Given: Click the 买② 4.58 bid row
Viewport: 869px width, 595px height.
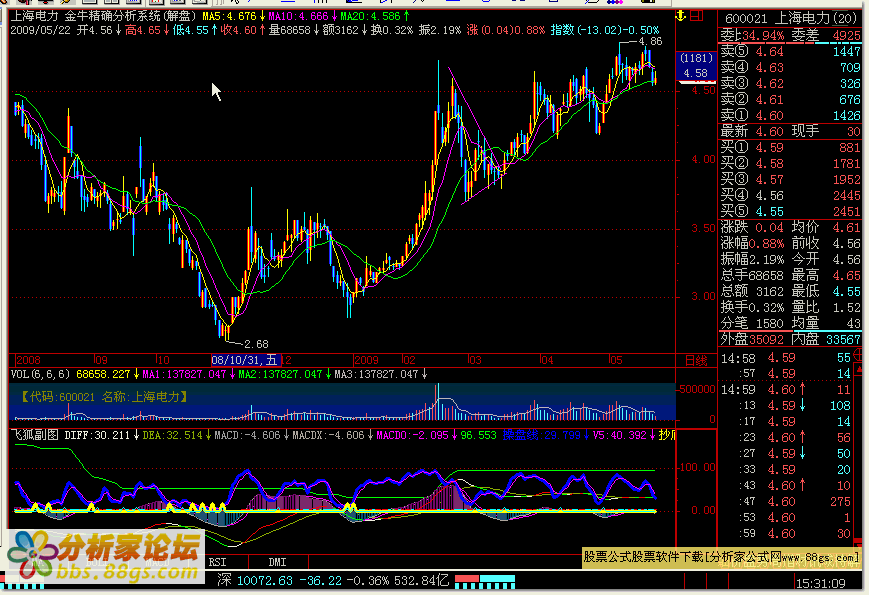Looking at the screenshot, I should [790, 163].
